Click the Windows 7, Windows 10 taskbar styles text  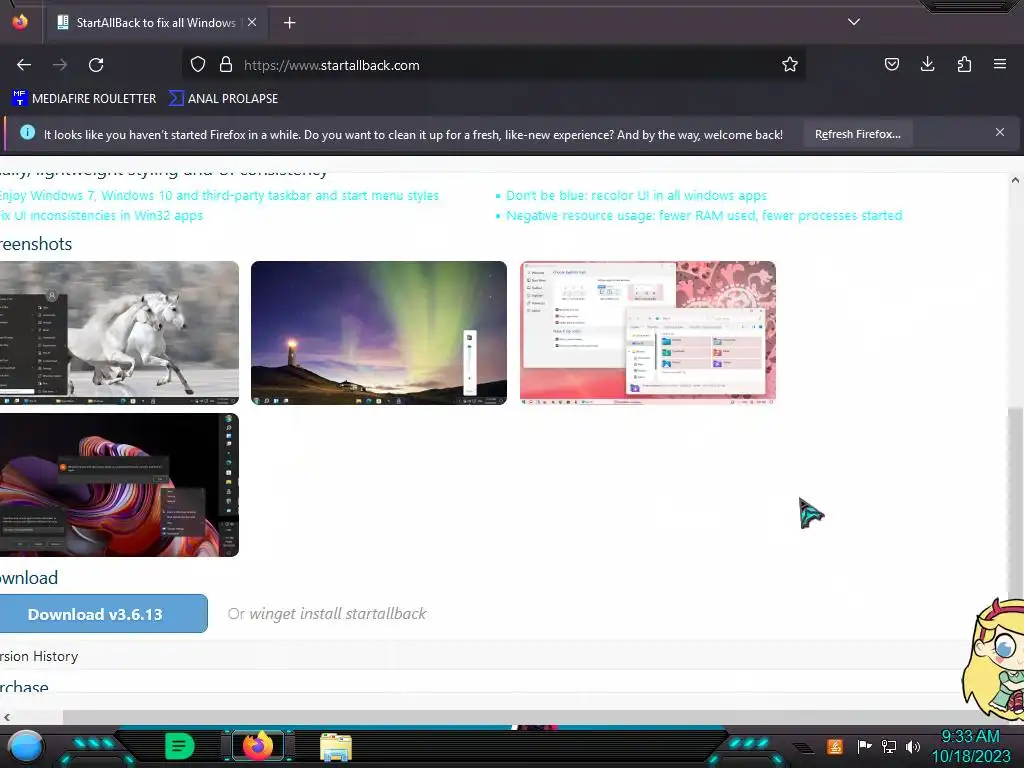tap(219, 195)
